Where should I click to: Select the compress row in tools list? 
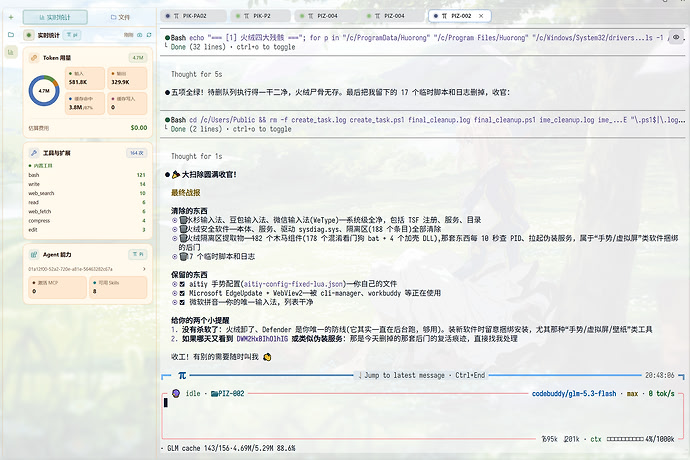(x=87, y=221)
